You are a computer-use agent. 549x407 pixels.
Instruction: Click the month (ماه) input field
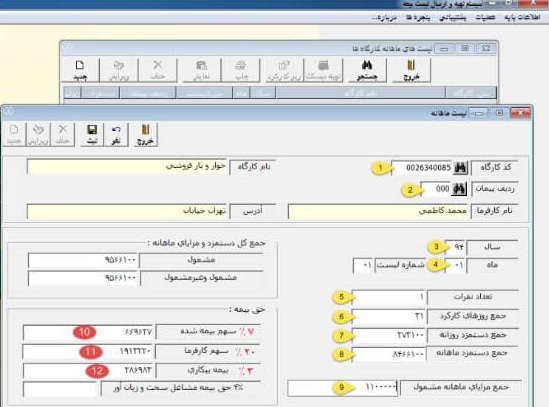coord(455,265)
